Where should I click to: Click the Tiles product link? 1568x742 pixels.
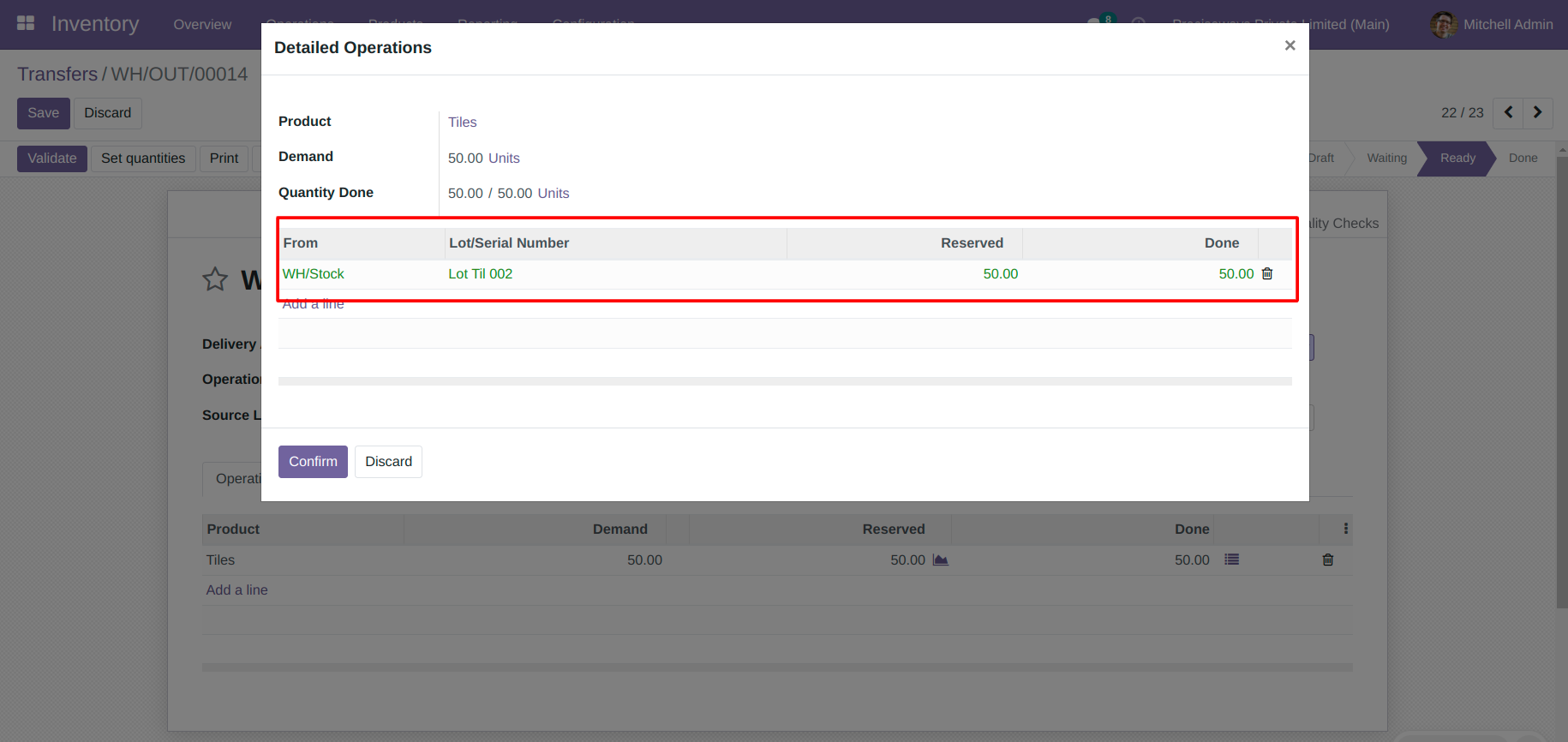(x=463, y=123)
